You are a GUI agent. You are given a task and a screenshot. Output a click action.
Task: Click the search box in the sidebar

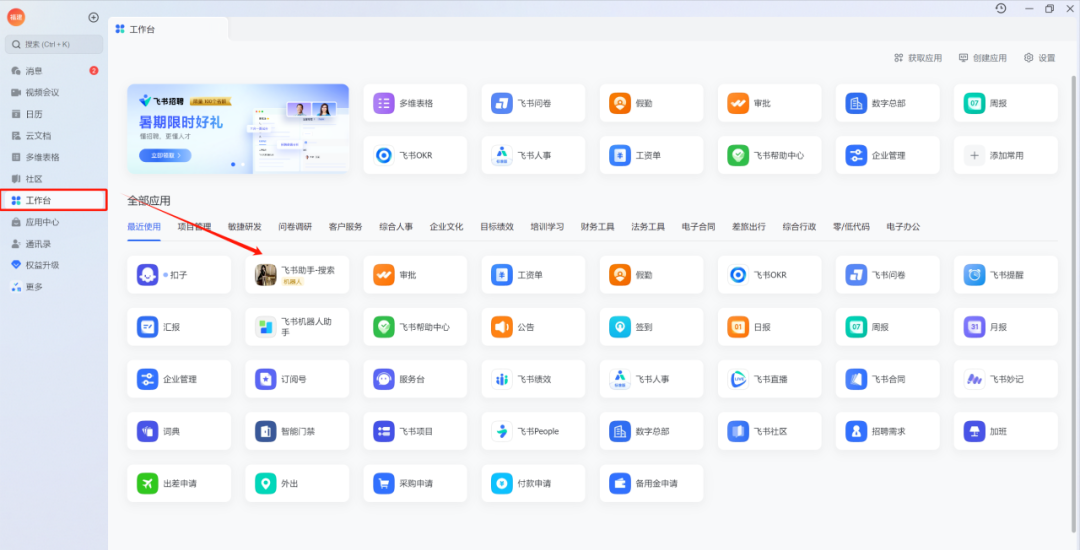(55, 44)
